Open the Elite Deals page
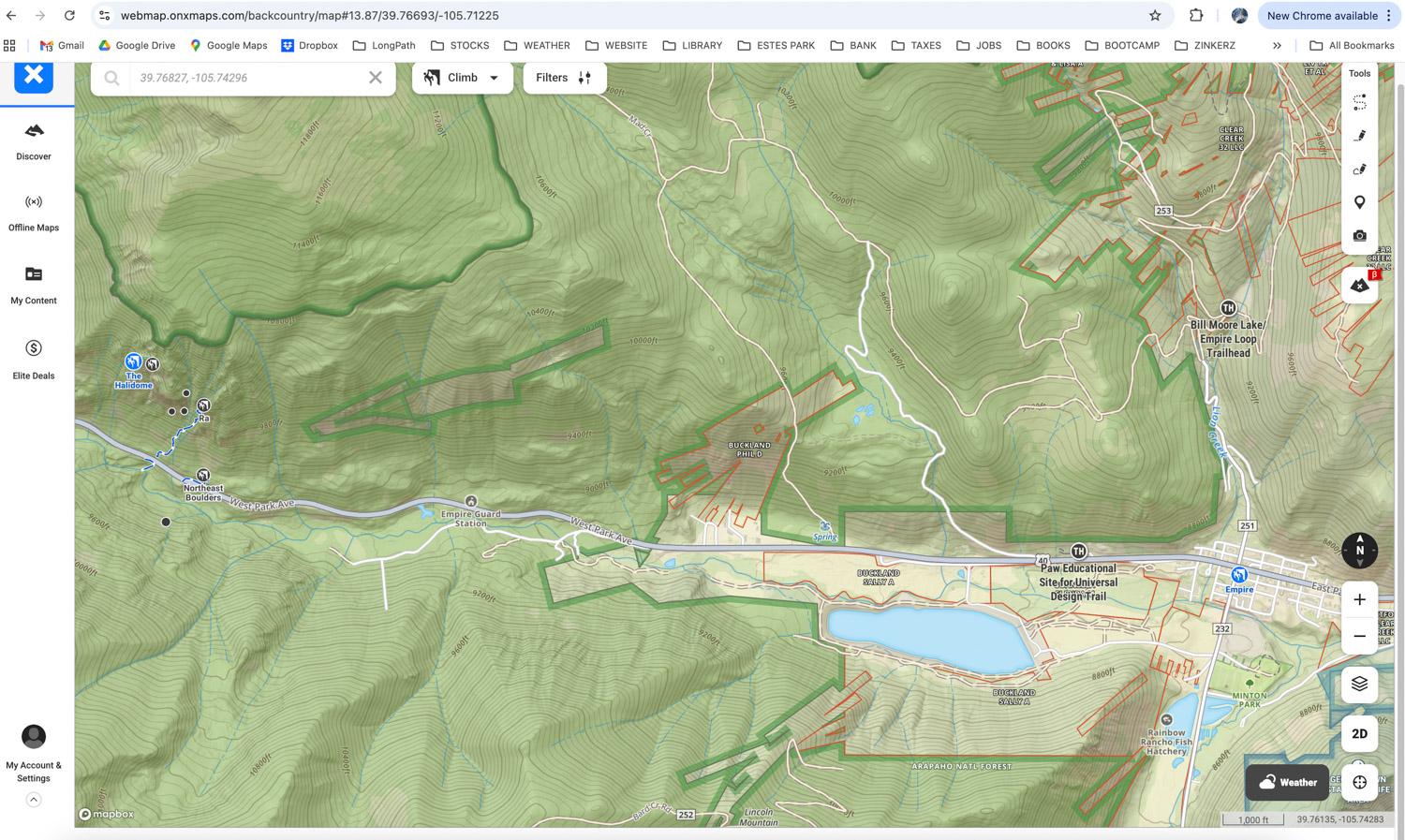This screenshot has width=1405, height=840. click(34, 359)
